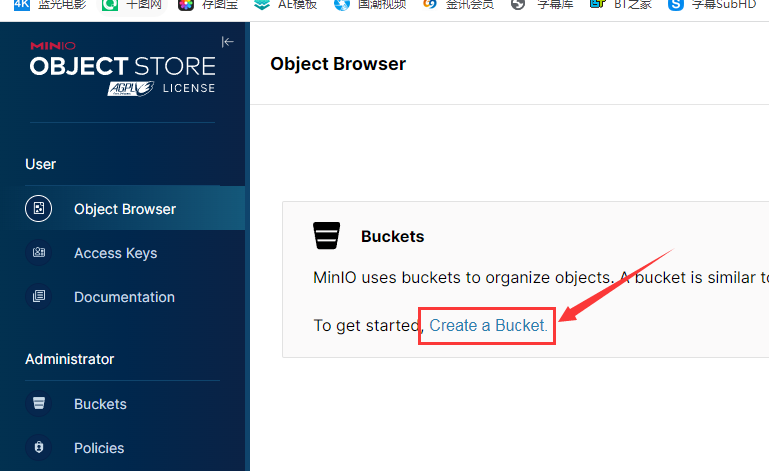Click the MinIO Object Store logo
Screen dimensions: 769x471
122,66
